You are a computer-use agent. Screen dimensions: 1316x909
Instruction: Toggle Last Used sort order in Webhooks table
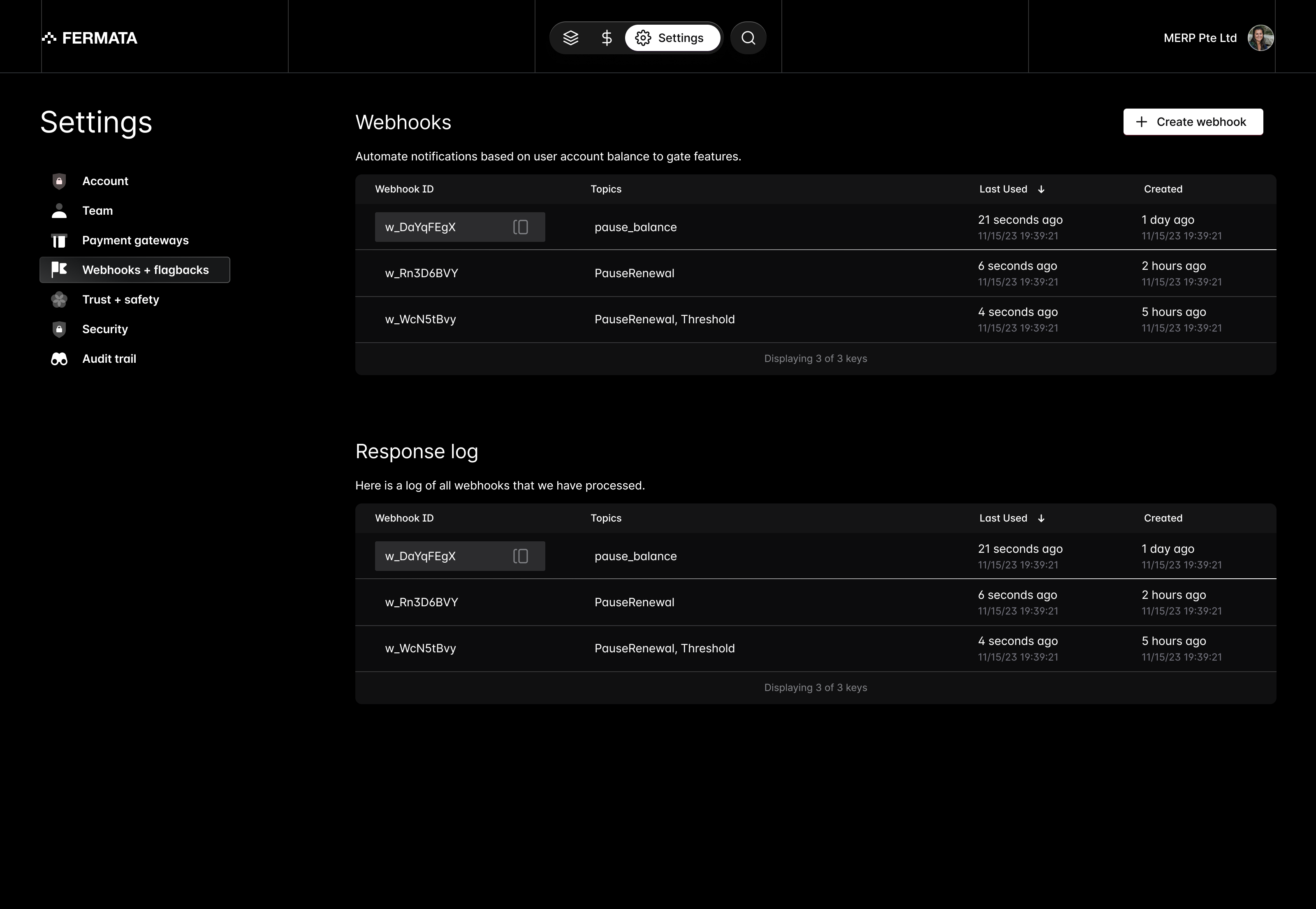[1042, 188]
